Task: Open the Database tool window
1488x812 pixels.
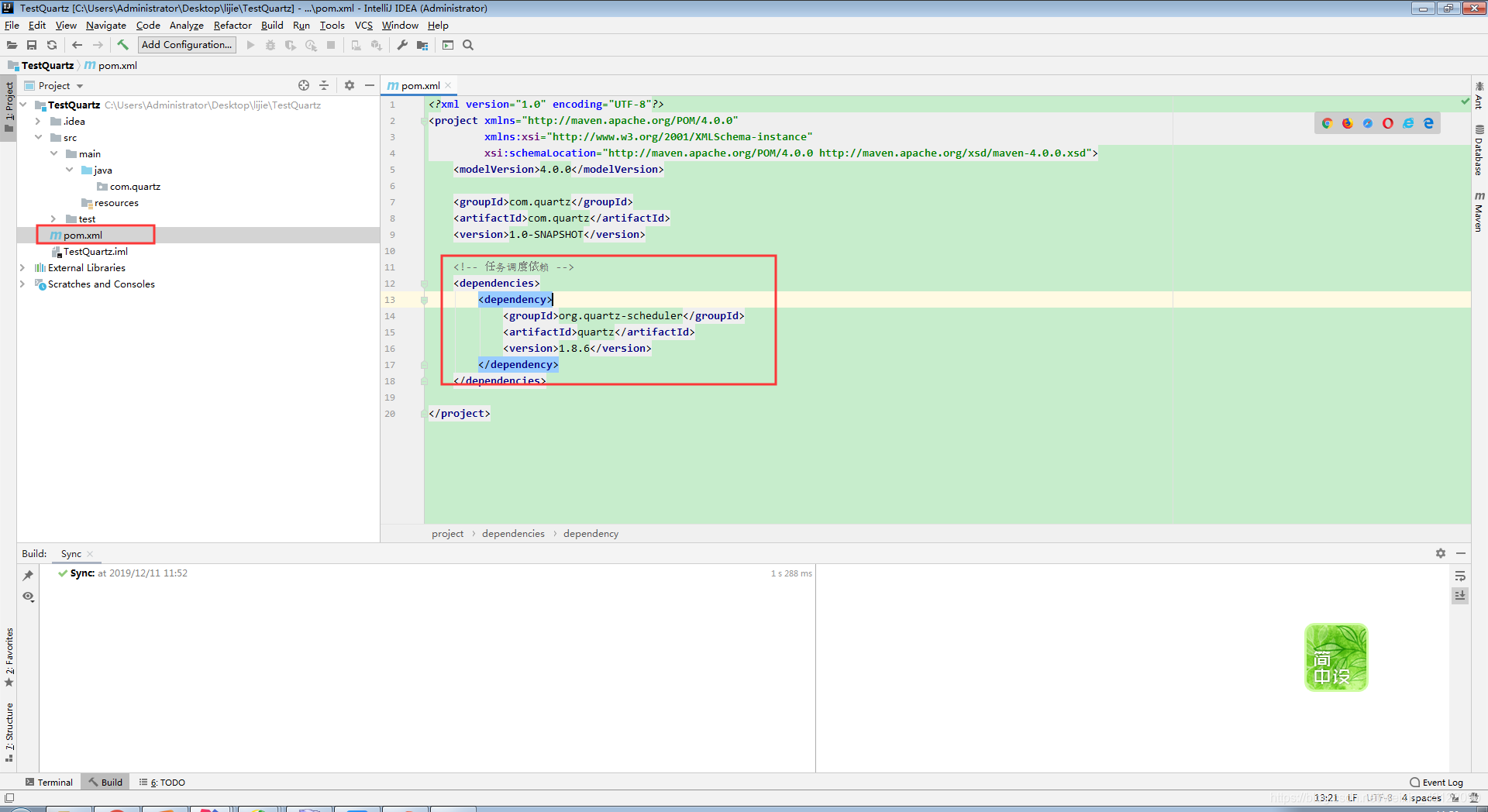Action: (x=1479, y=150)
